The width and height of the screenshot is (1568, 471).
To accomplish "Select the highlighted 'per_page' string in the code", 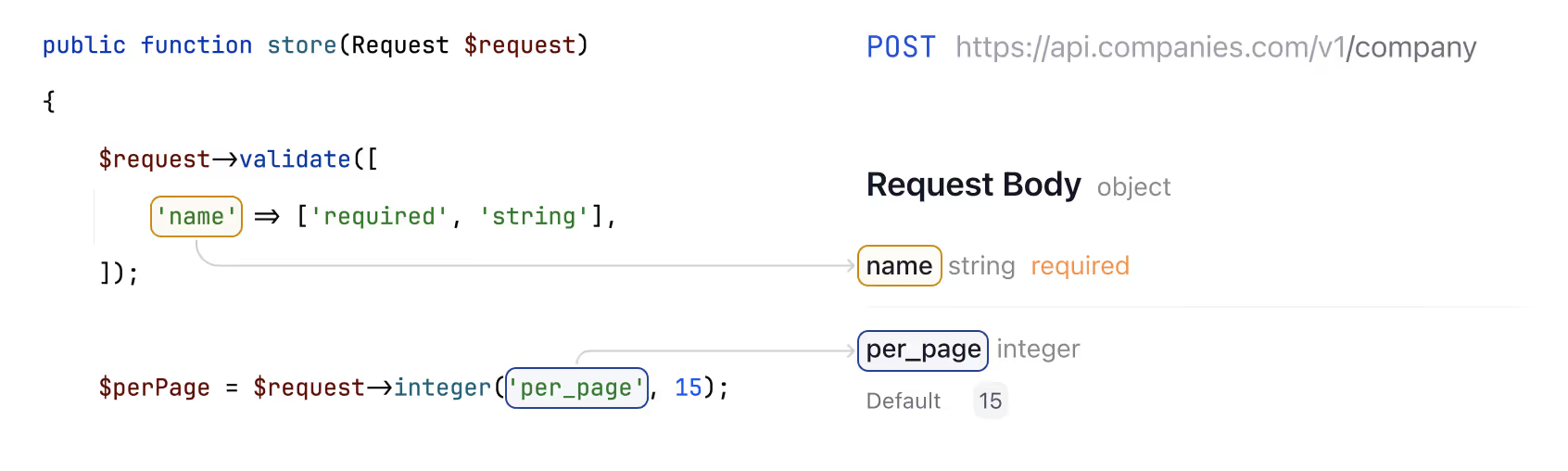I will click(x=576, y=388).
